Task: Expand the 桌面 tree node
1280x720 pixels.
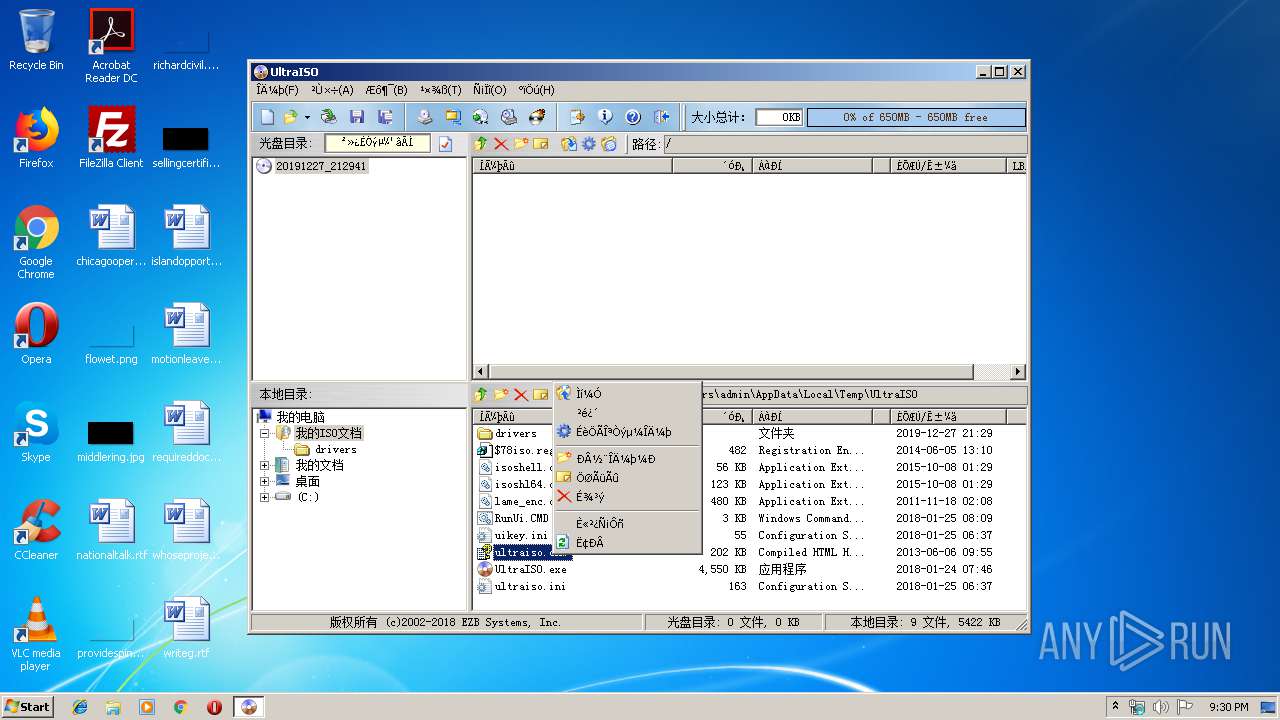Action: click(x=265, y=481)
